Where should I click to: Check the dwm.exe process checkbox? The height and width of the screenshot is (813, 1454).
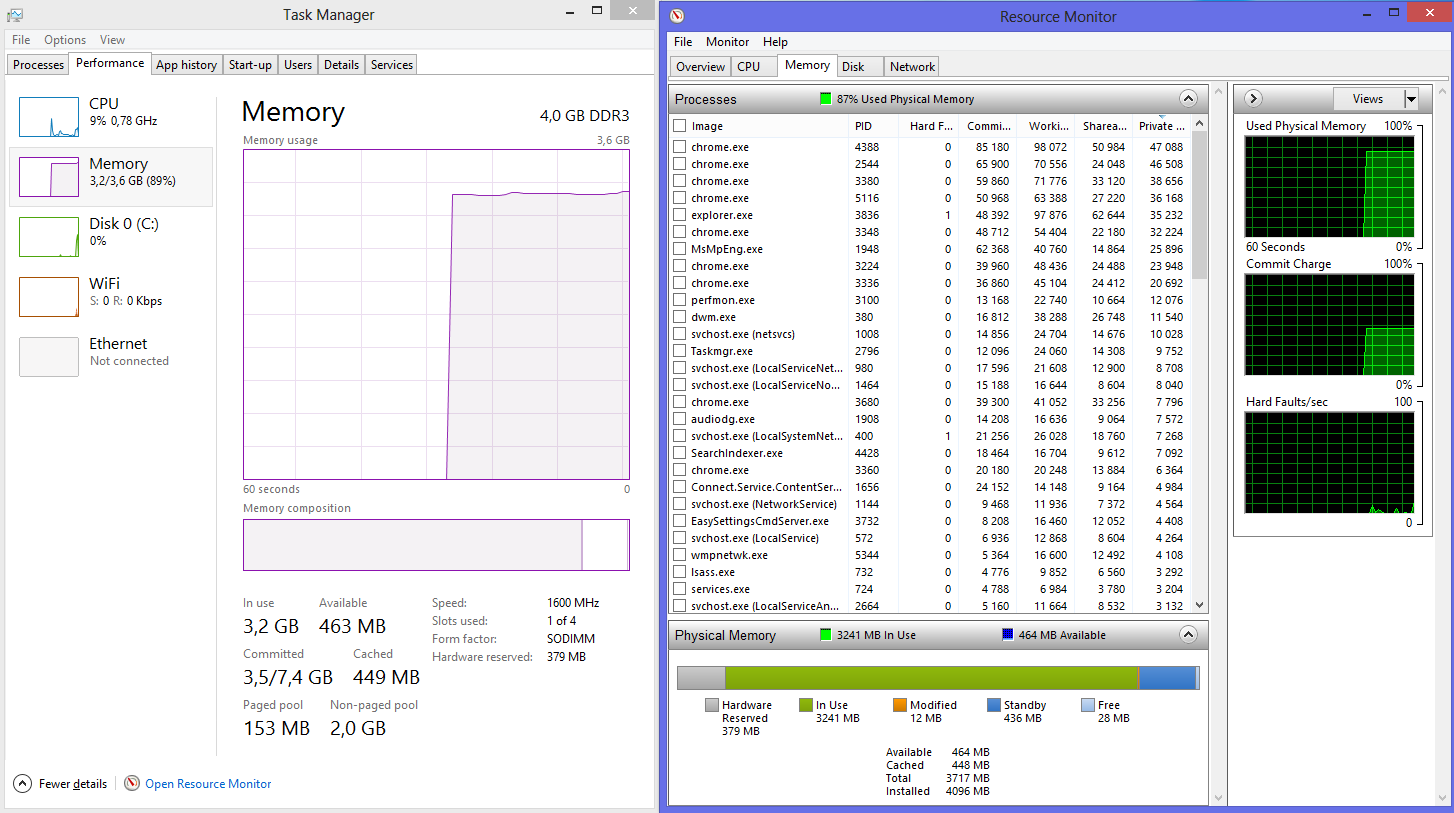pos(680,317)
